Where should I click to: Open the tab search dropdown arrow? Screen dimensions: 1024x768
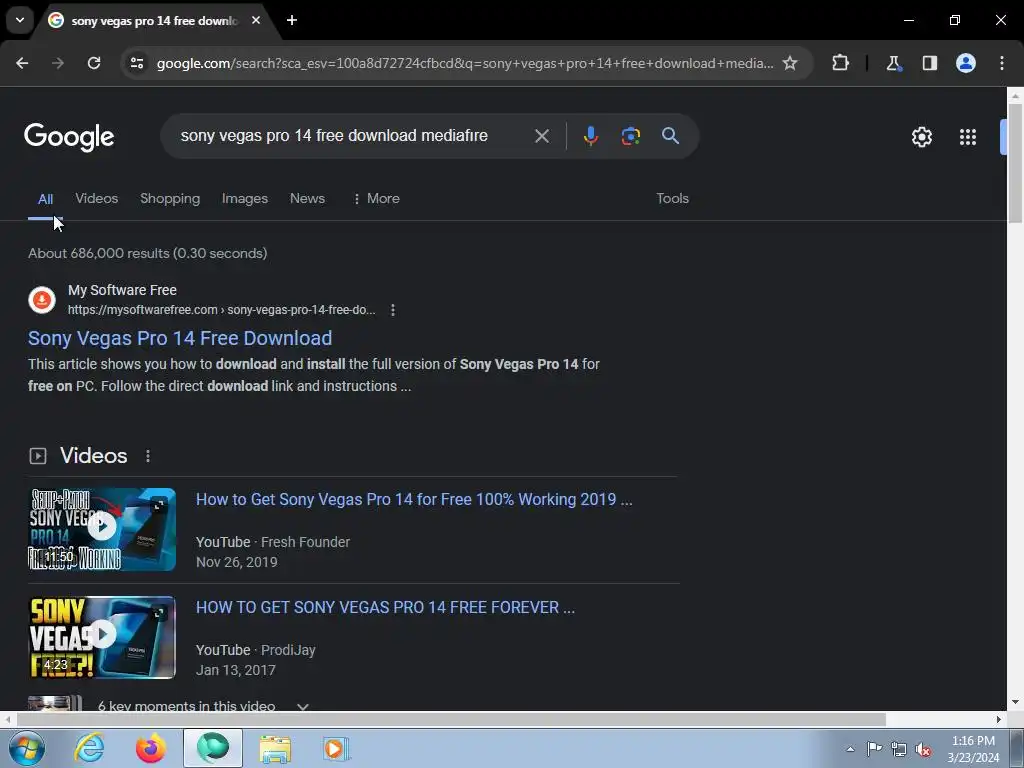click(x=20, y=20)
